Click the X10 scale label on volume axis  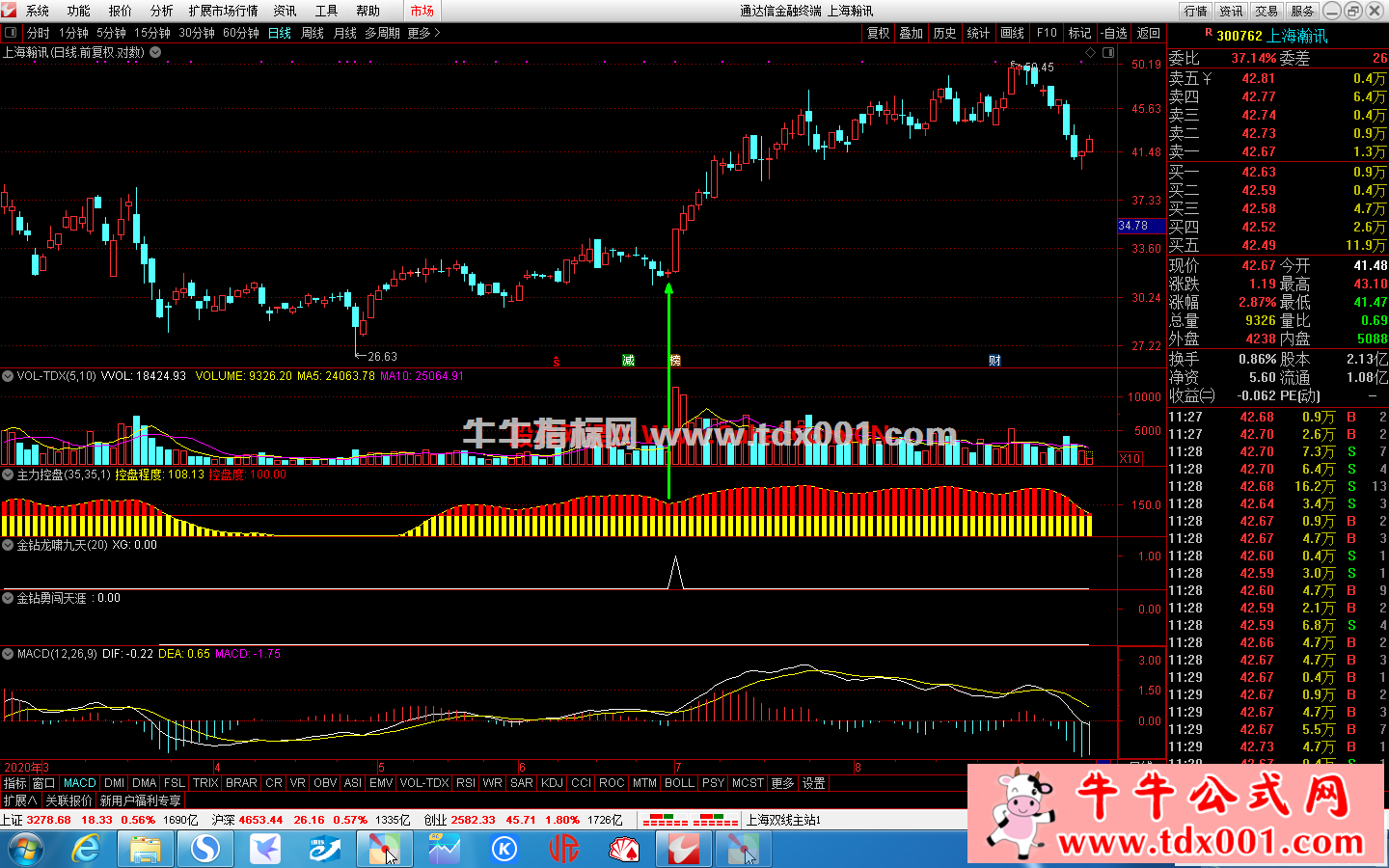[1130, 459]
